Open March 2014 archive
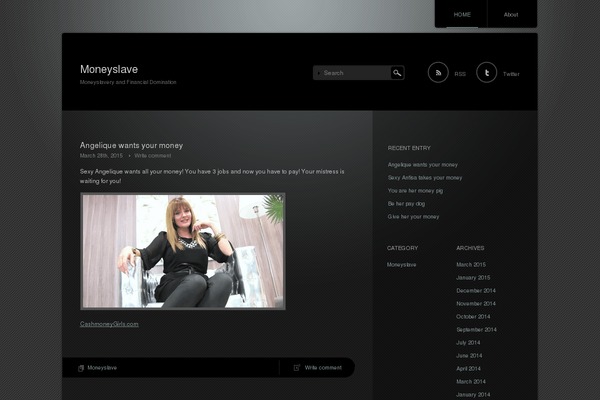Viewport: 600px width, 400px height. pos(471,382)
